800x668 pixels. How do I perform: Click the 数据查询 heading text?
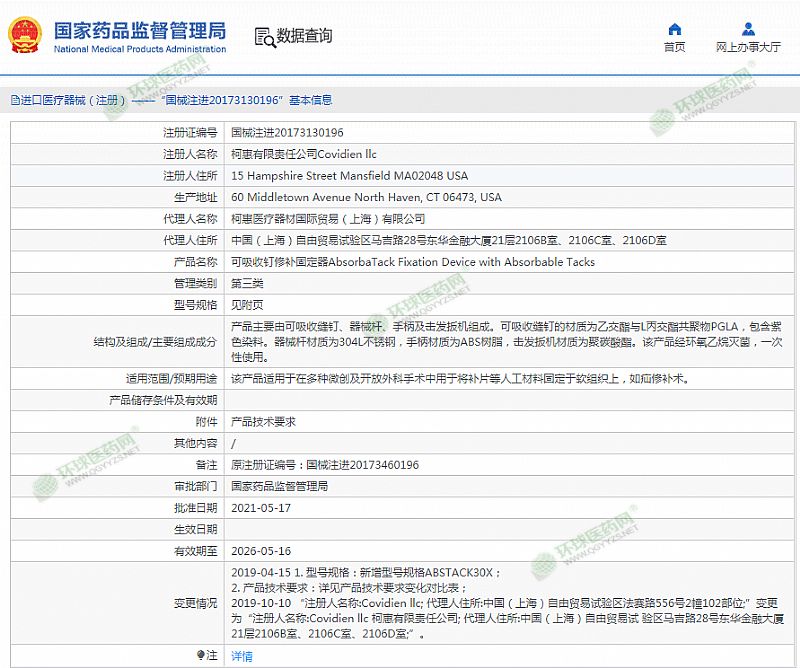(x=304, y=37)
